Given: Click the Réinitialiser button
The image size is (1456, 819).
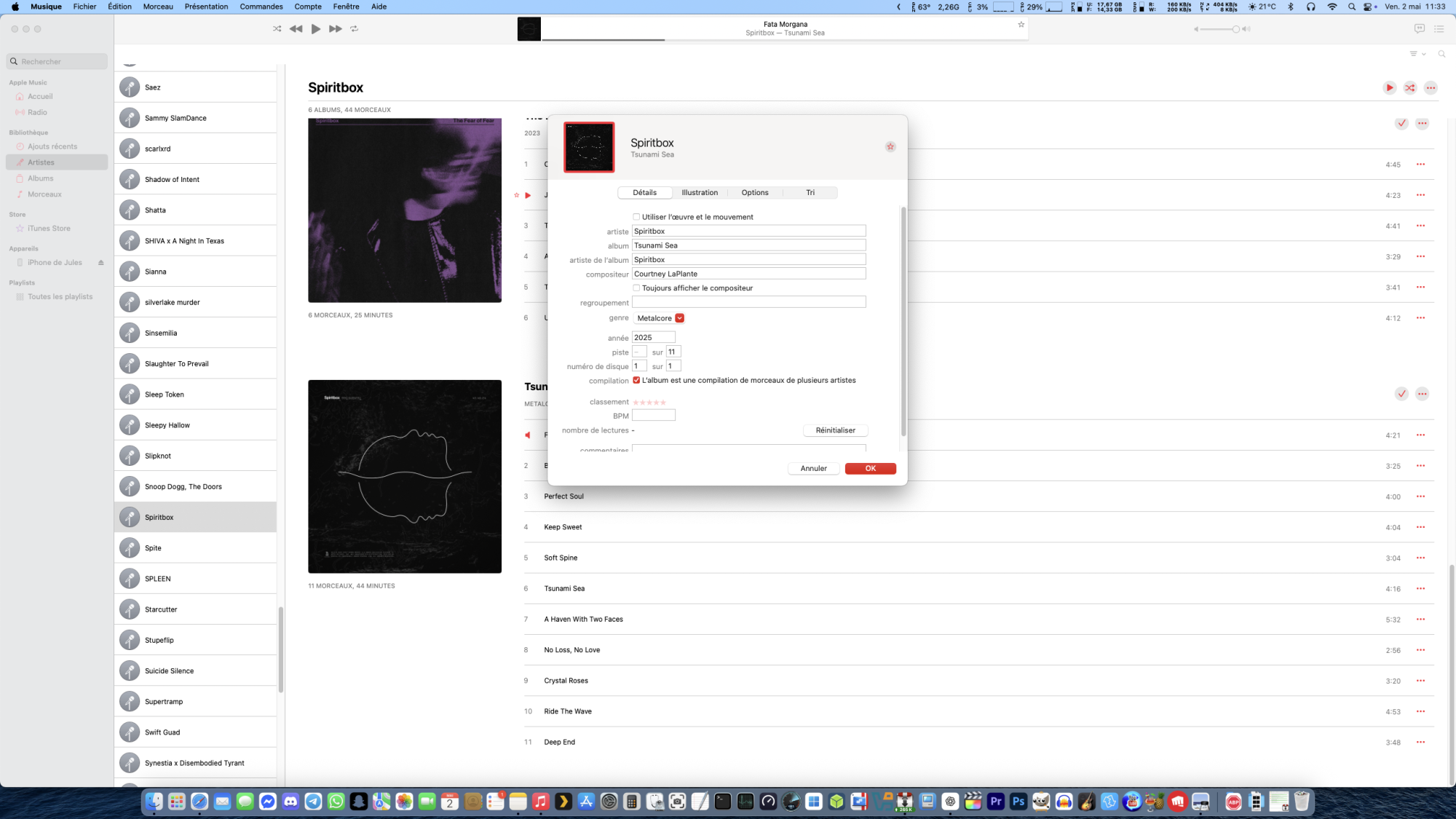Looking at the screenshot, I should [x=835, y=430].
